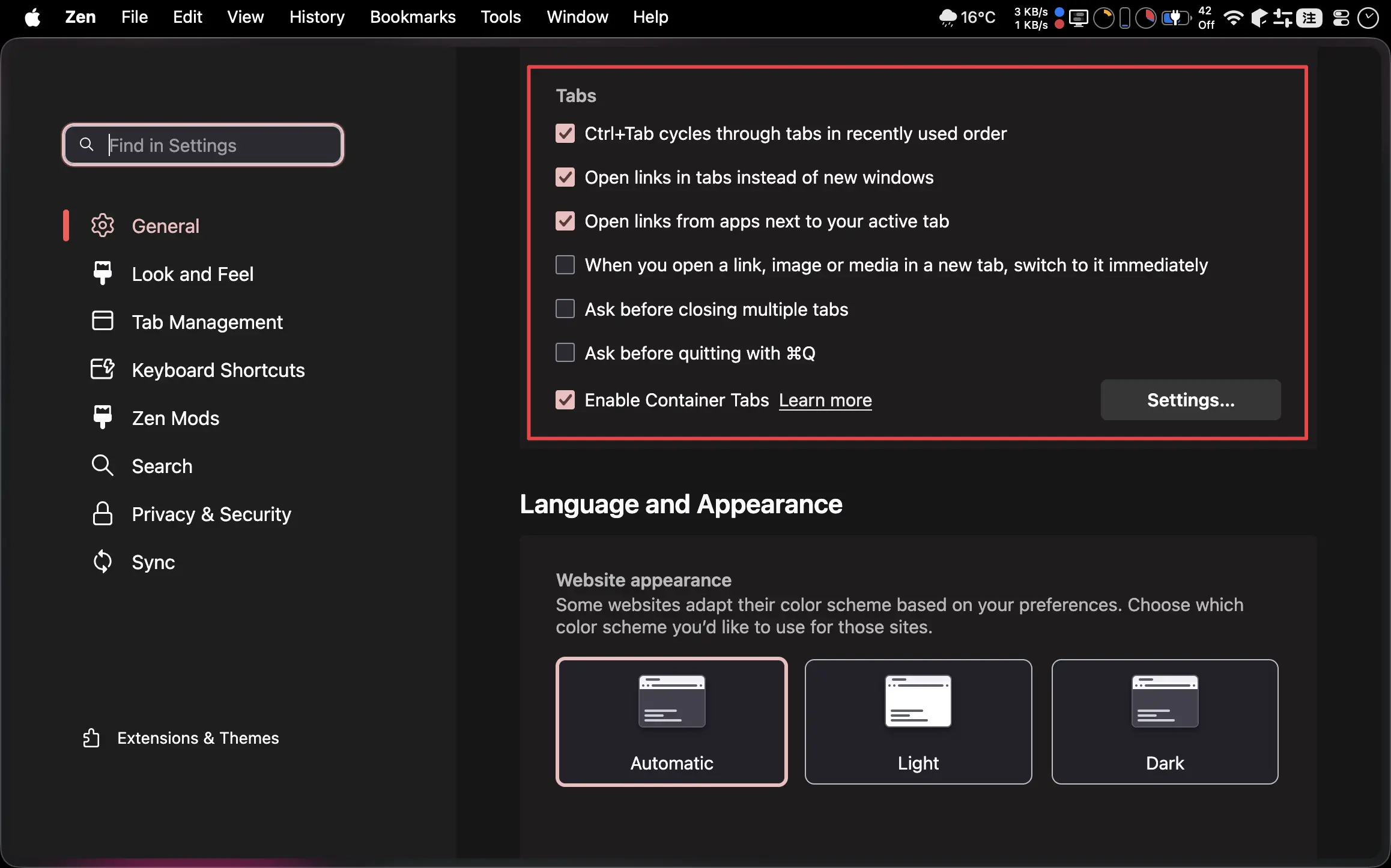Viewport: 1391px width, 868px height.
Task: Disable Enable Container Tabs checkbox
Action: (x=565, y=400)
